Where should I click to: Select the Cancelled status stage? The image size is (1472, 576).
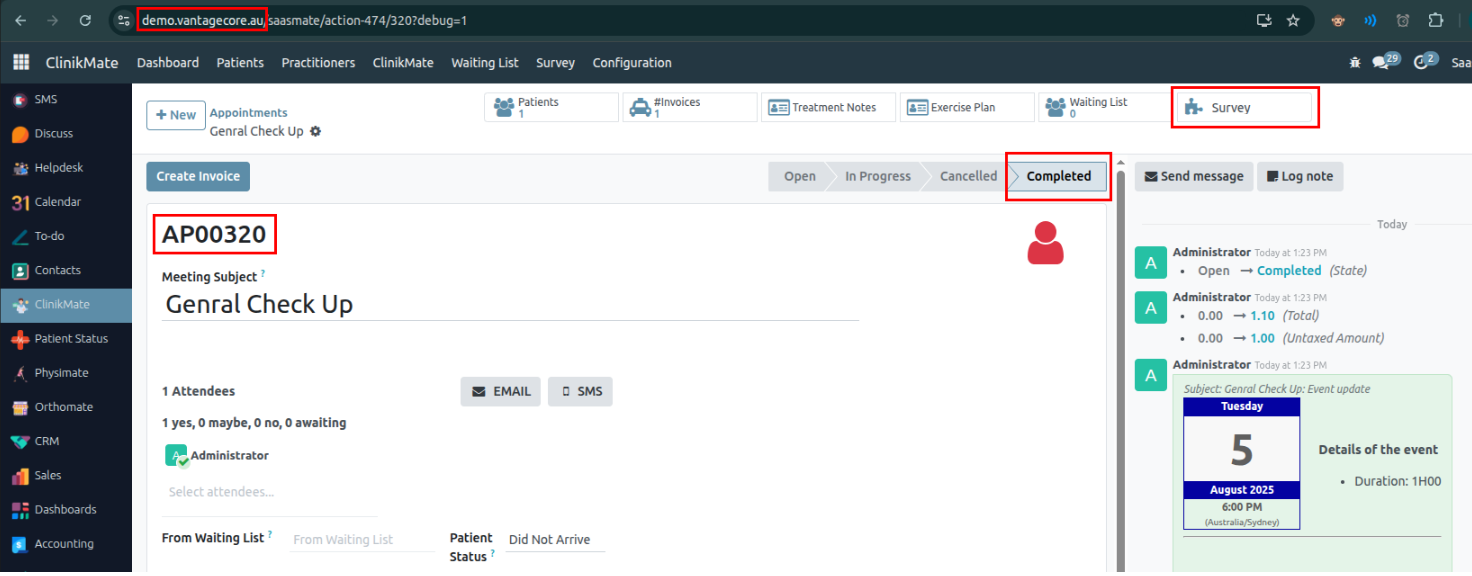pos(967,176)
